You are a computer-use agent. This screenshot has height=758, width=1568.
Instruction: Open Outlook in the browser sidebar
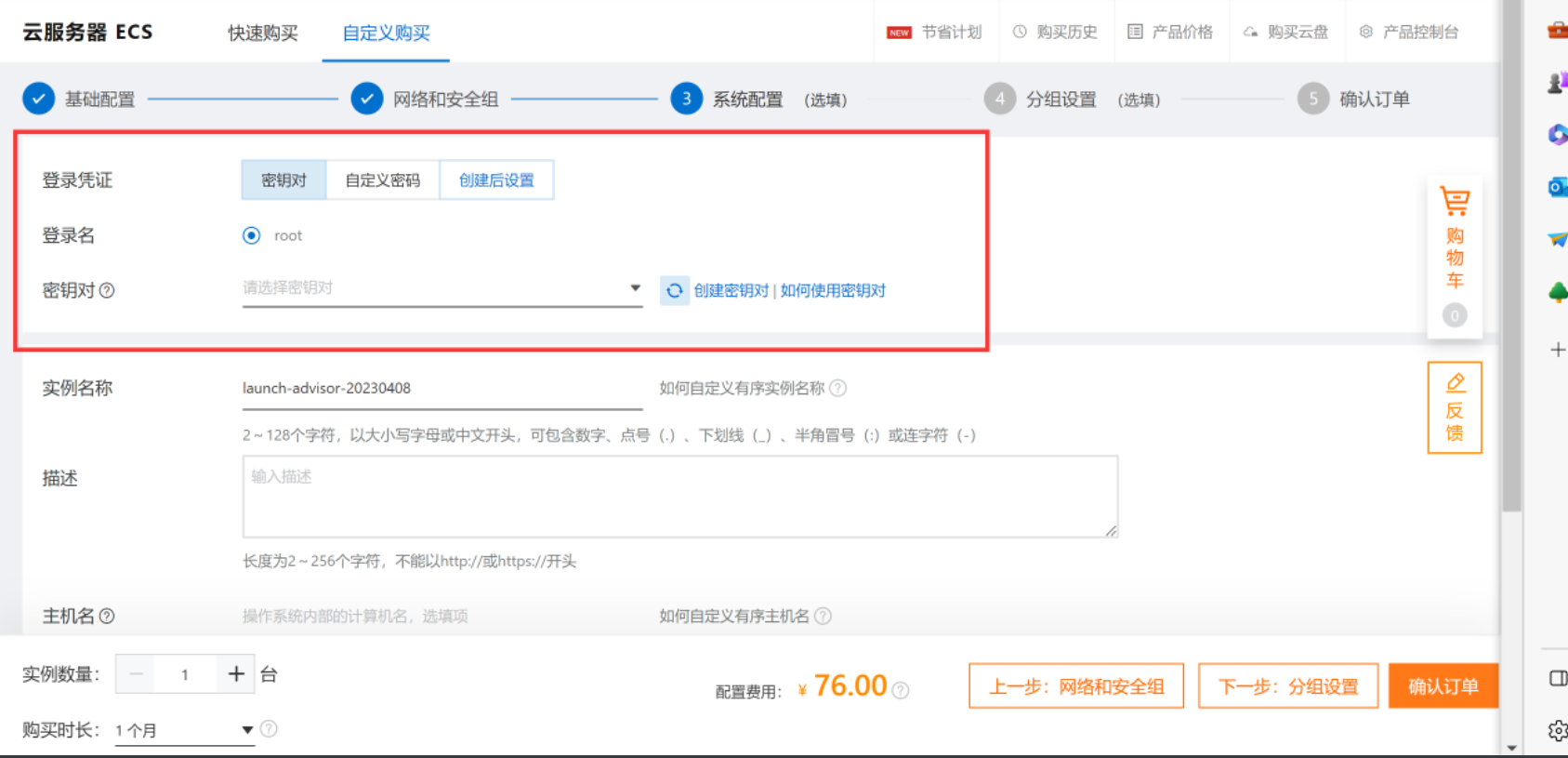1557,187
